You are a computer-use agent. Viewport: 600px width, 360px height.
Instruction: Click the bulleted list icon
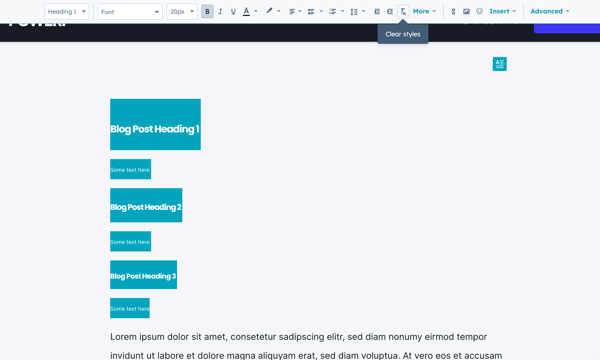[x=311, y=11]
